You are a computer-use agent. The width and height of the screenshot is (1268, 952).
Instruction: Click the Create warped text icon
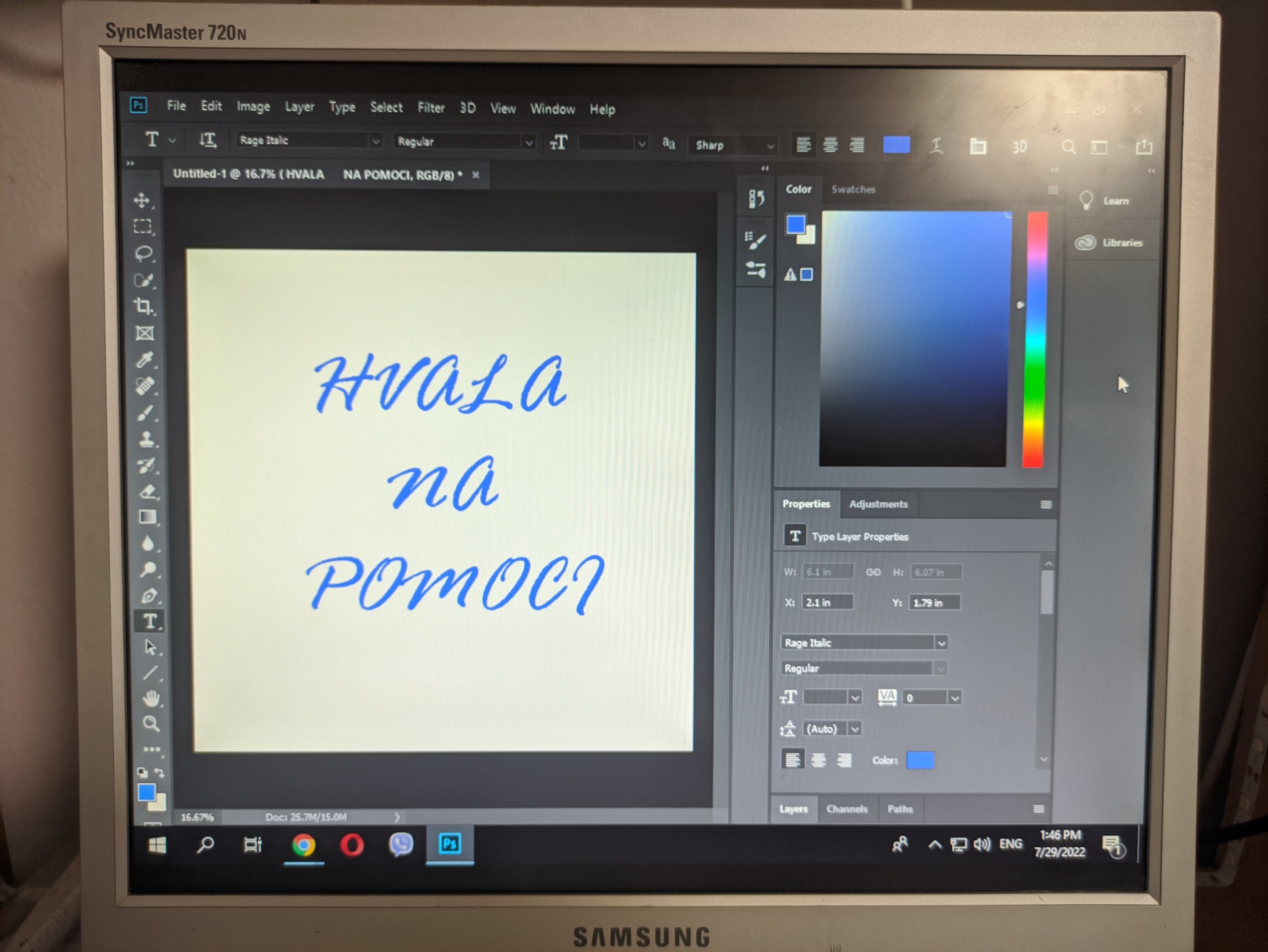click(936, 146)
